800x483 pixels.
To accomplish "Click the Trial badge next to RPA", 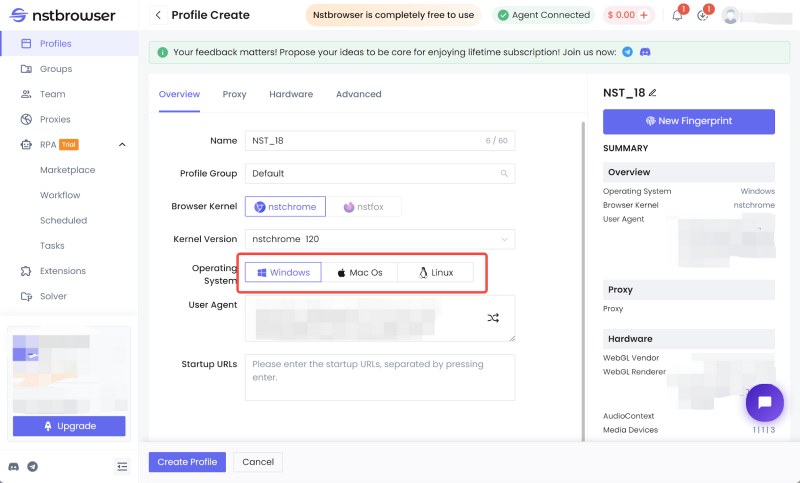I will click(69, 145).
